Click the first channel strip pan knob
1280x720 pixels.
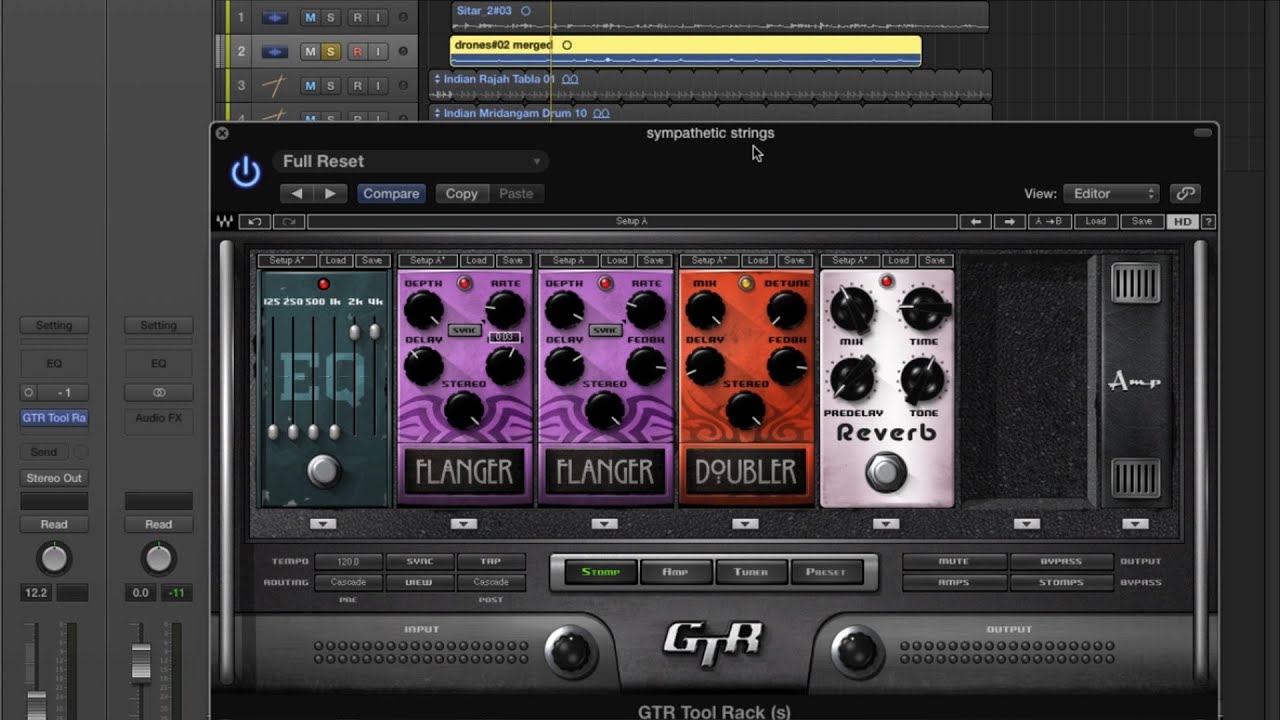pyautogui.click(x=54, y=559)
